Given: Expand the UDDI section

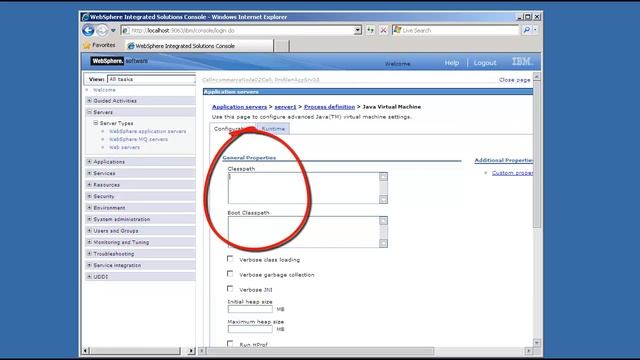Looking at the screenshot, I should (89, 276).
